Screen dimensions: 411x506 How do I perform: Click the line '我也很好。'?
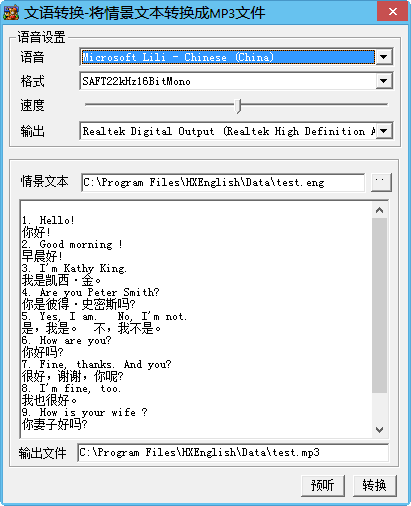click(49, 400)
